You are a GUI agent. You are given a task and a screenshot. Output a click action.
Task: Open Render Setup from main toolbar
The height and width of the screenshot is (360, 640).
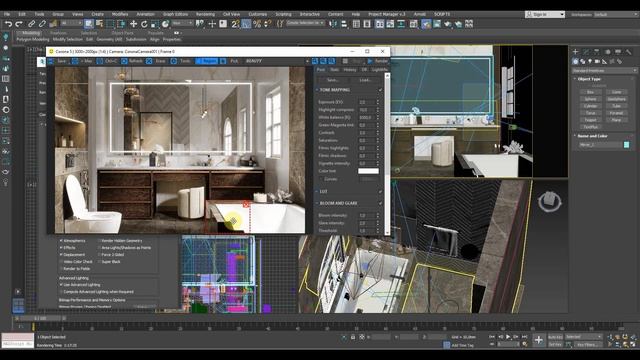point(426,24)
